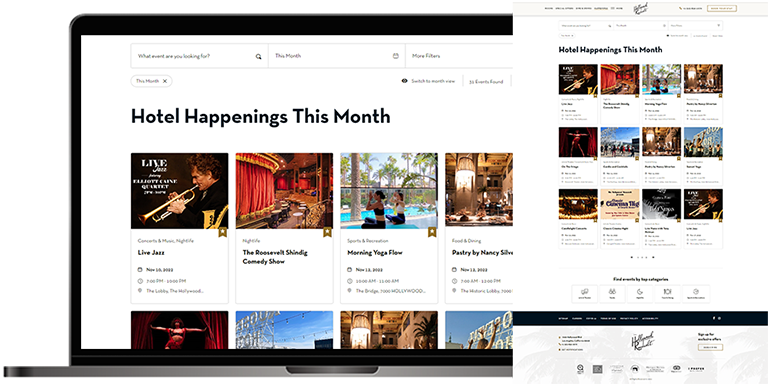Screen dimensions: 770x385
Task: Click the search magnifier icon in the laptop view
Action: pyautogui.click(x=258, y=56)
